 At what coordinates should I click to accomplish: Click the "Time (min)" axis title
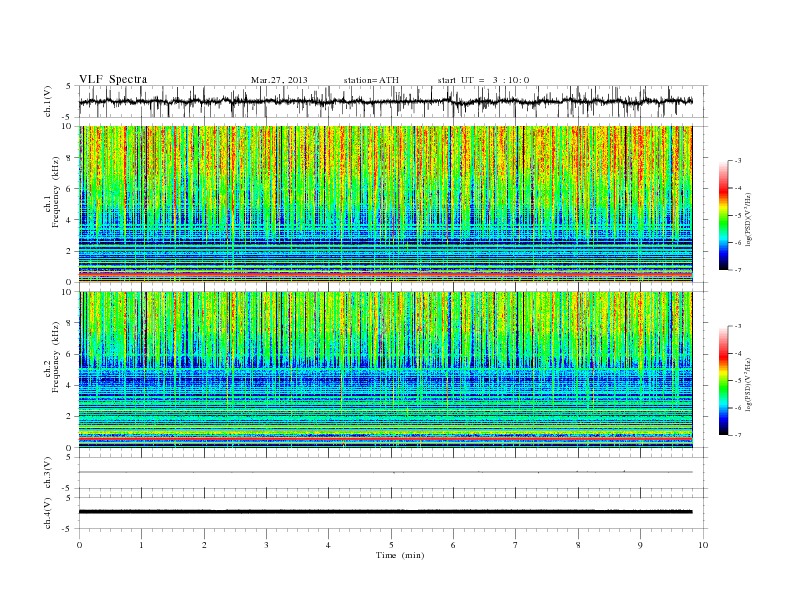(x=400, y=555)
